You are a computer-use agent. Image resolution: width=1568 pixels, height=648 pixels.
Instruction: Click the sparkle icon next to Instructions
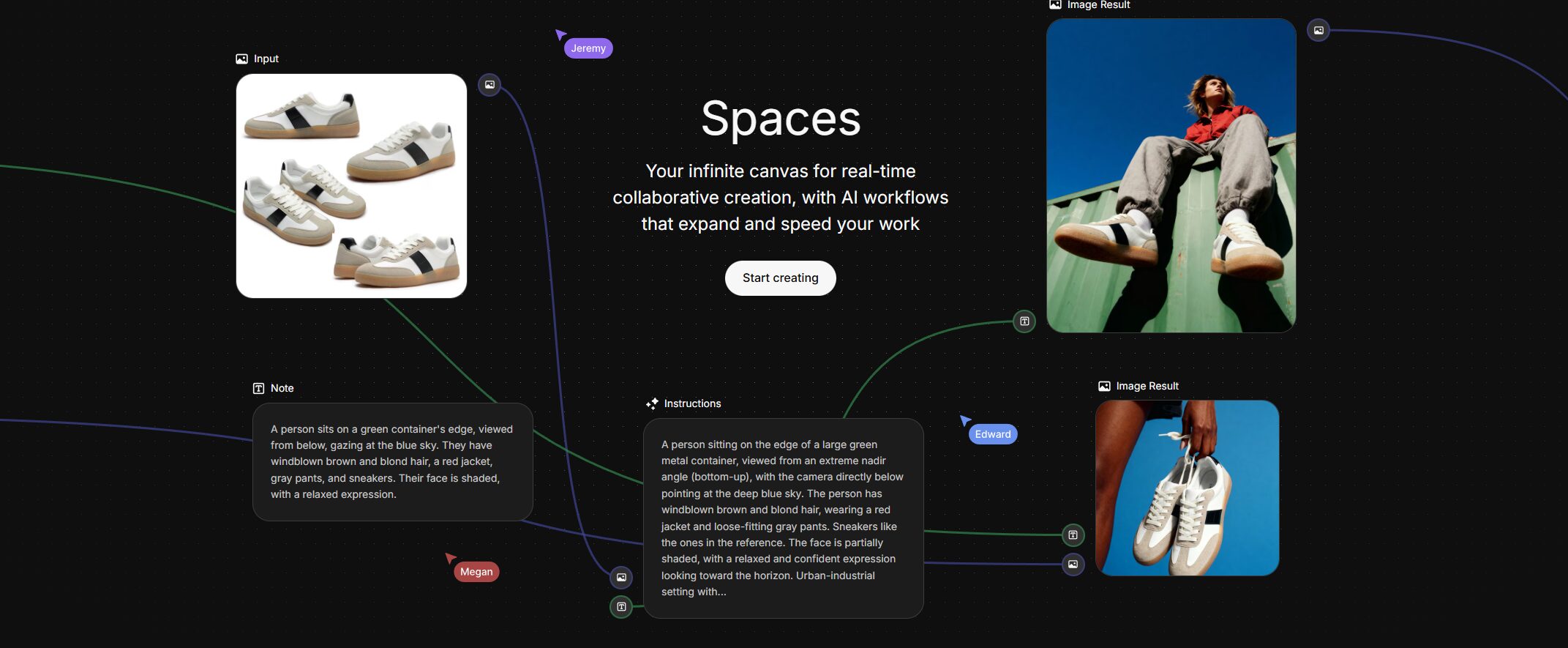click(652, 403)
